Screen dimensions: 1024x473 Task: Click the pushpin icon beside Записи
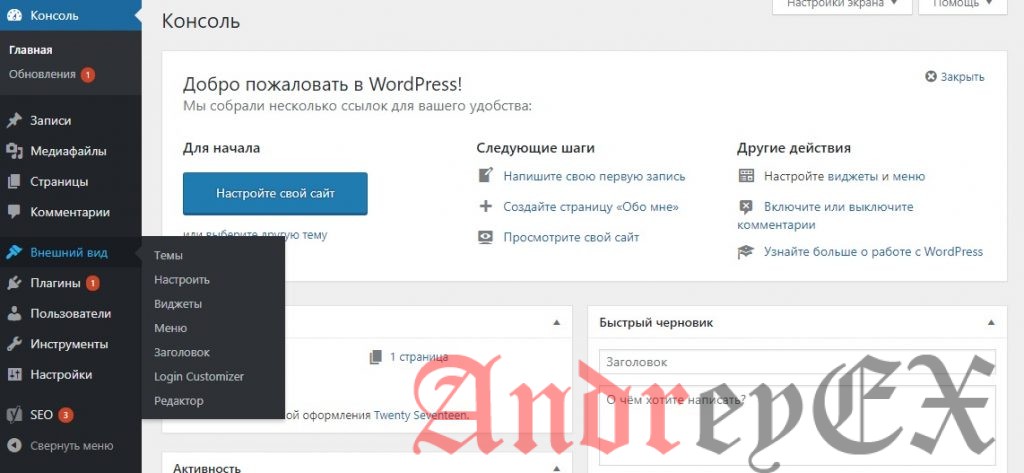point(14,121)
